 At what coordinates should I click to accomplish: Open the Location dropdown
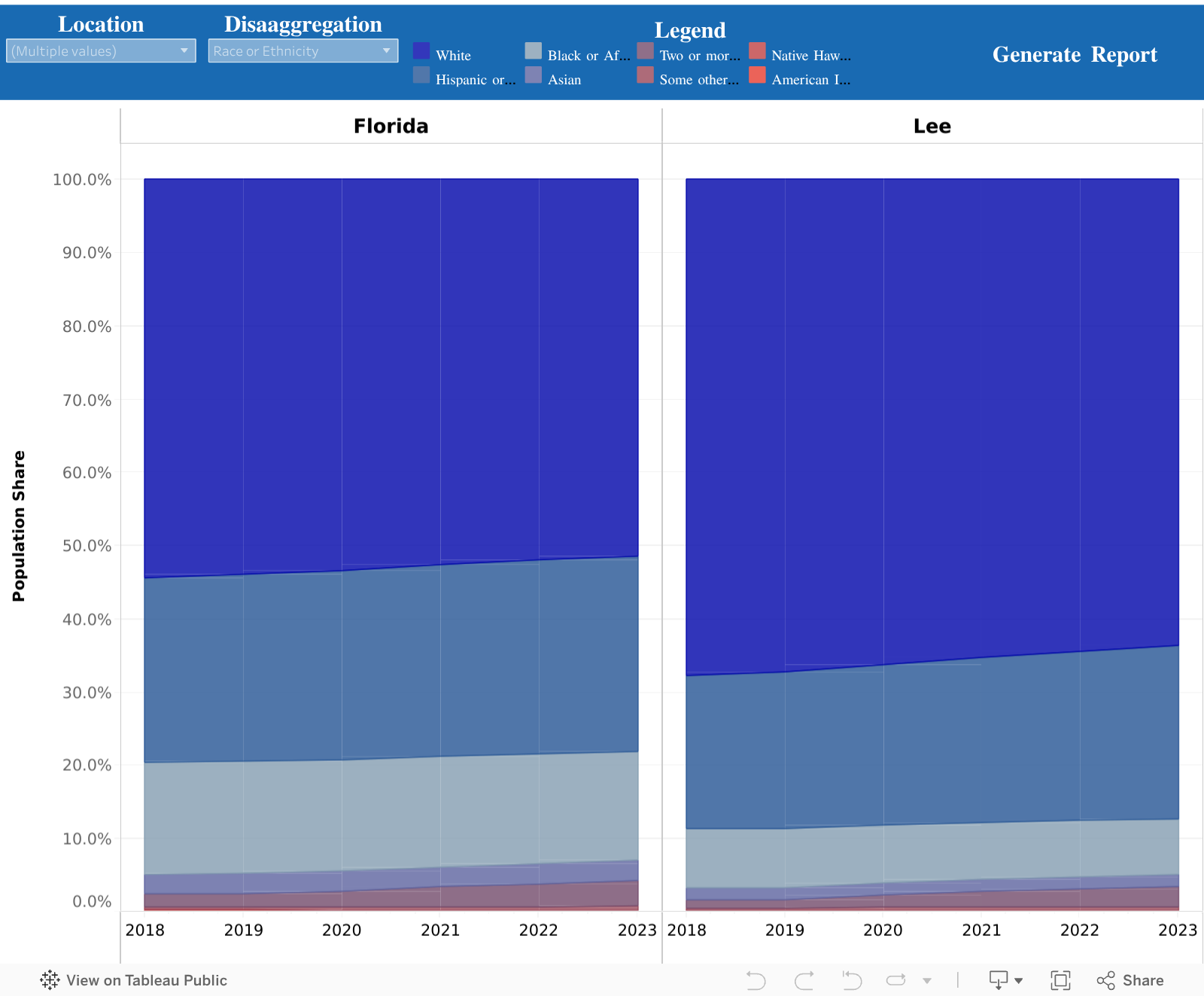point(101,51)
